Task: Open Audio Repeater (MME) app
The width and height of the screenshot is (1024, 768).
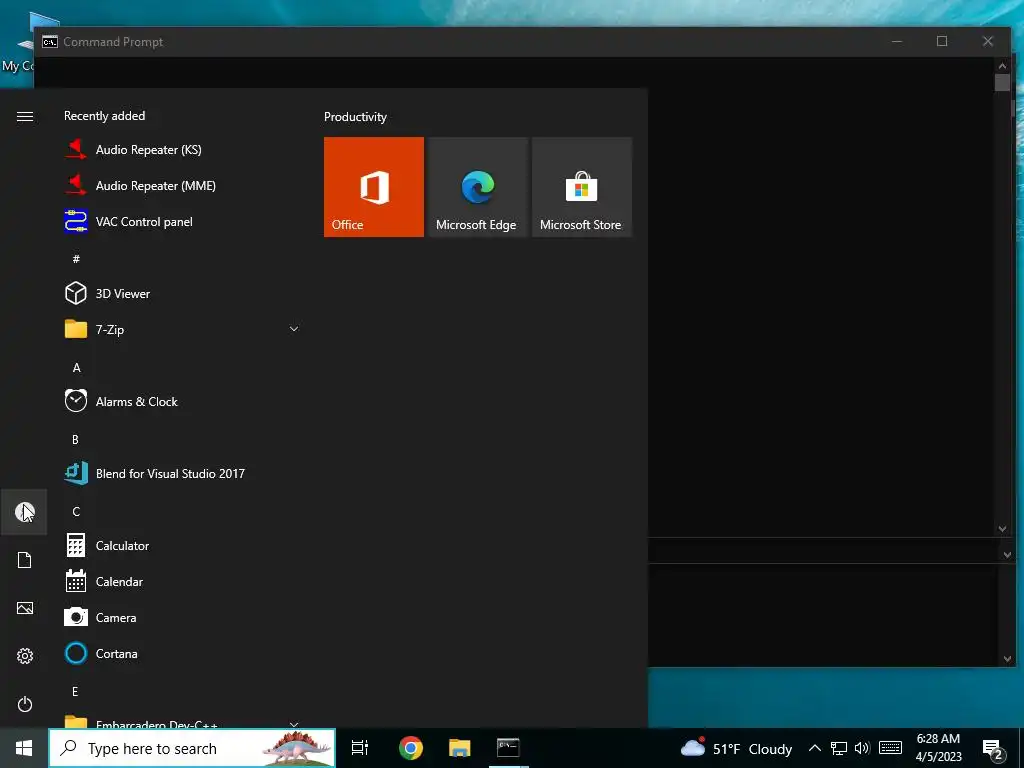Action: coord(181,185)
